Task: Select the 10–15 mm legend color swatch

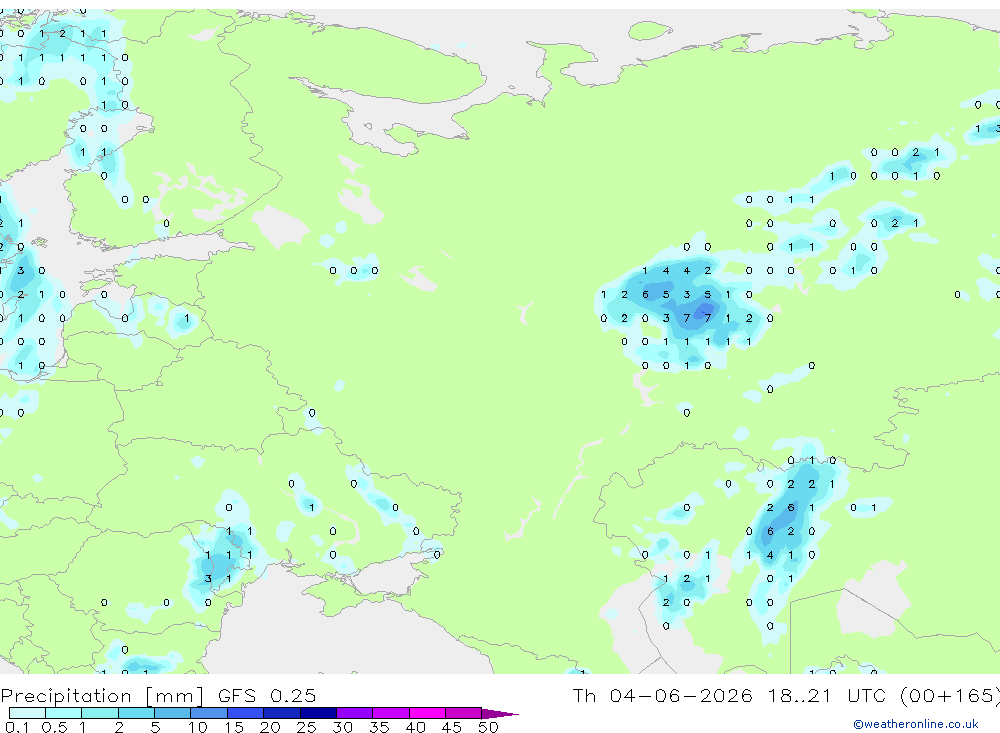Action: tap(209, 713)
